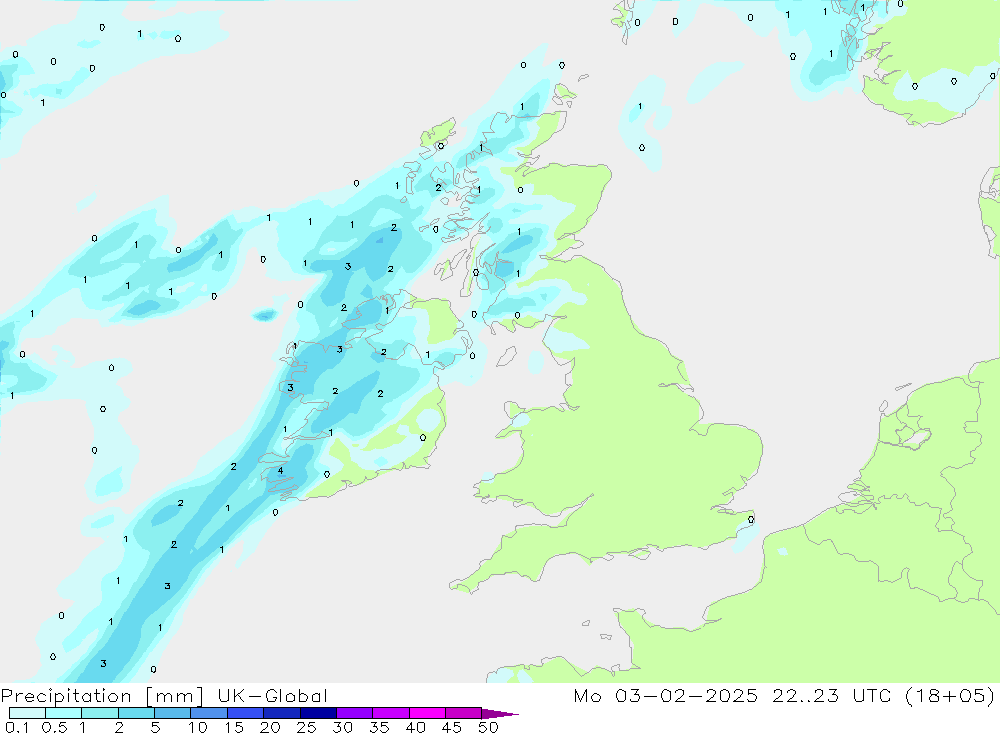Click the "4" precipitation value off southwest Ireland
This screenshot has height=733, width=1000.
pos(280,471)
